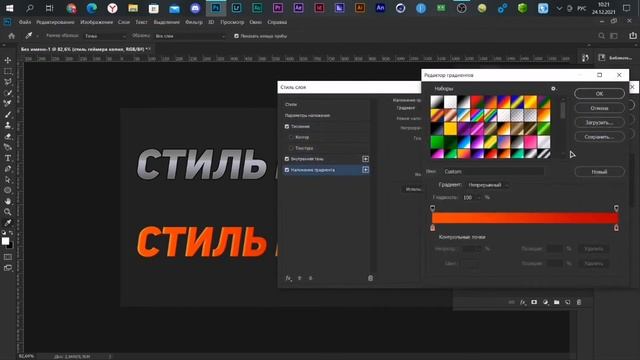
Task: Select the Pen tool
Action: pos(8,169)
